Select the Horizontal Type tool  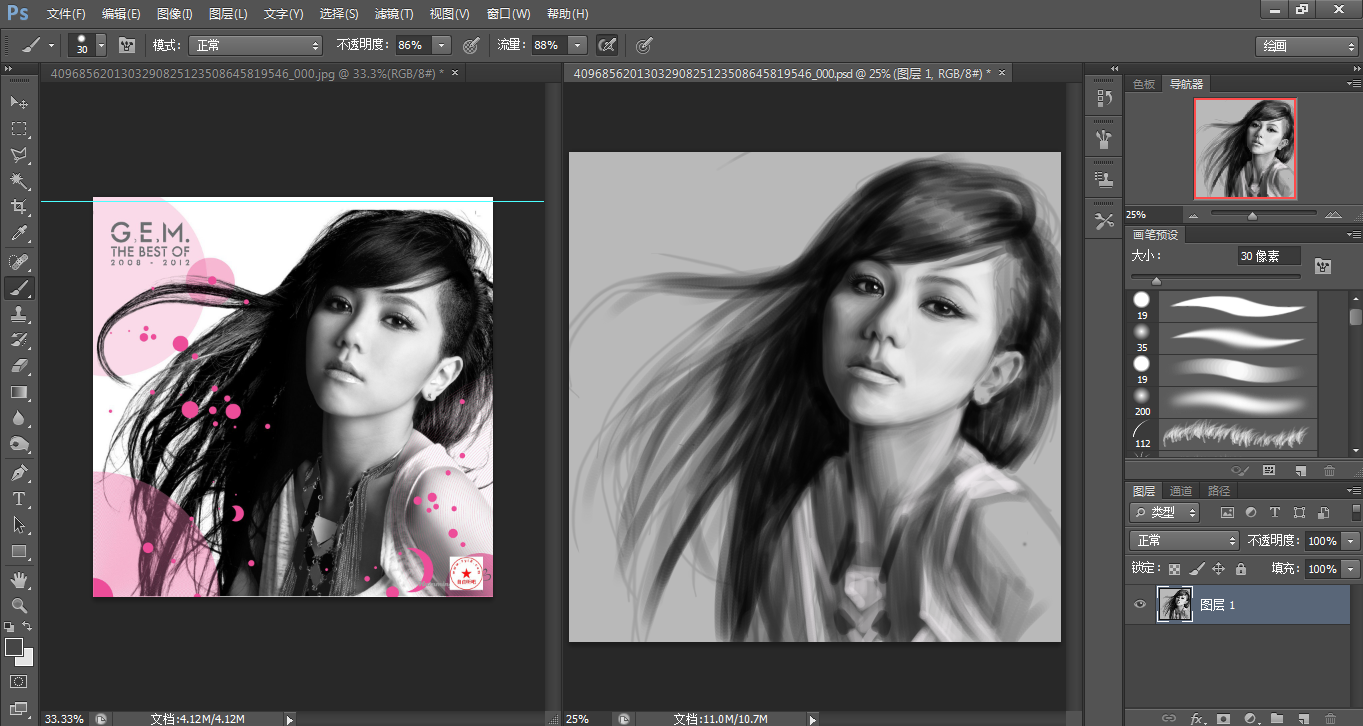click(19, 498)
